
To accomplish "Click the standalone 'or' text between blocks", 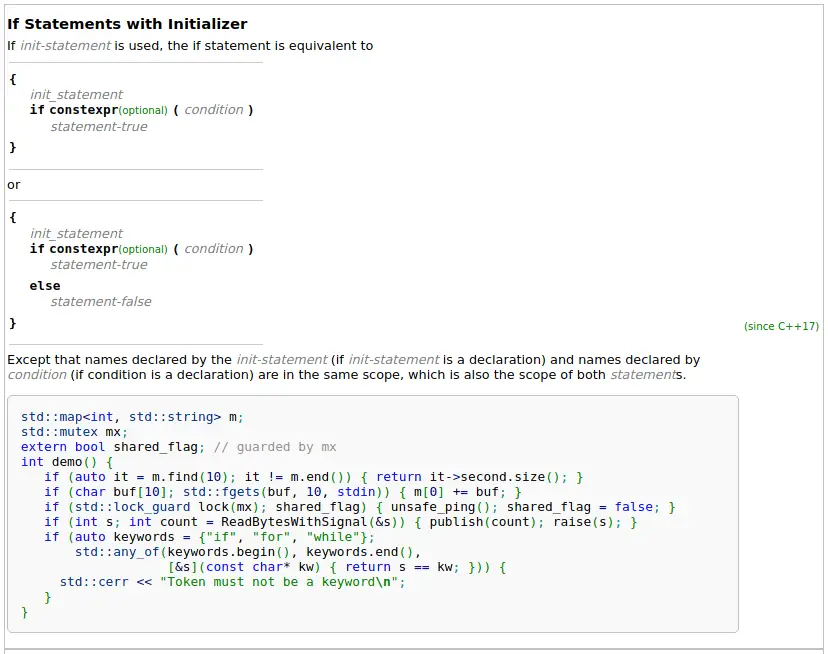I will (14, 185).
